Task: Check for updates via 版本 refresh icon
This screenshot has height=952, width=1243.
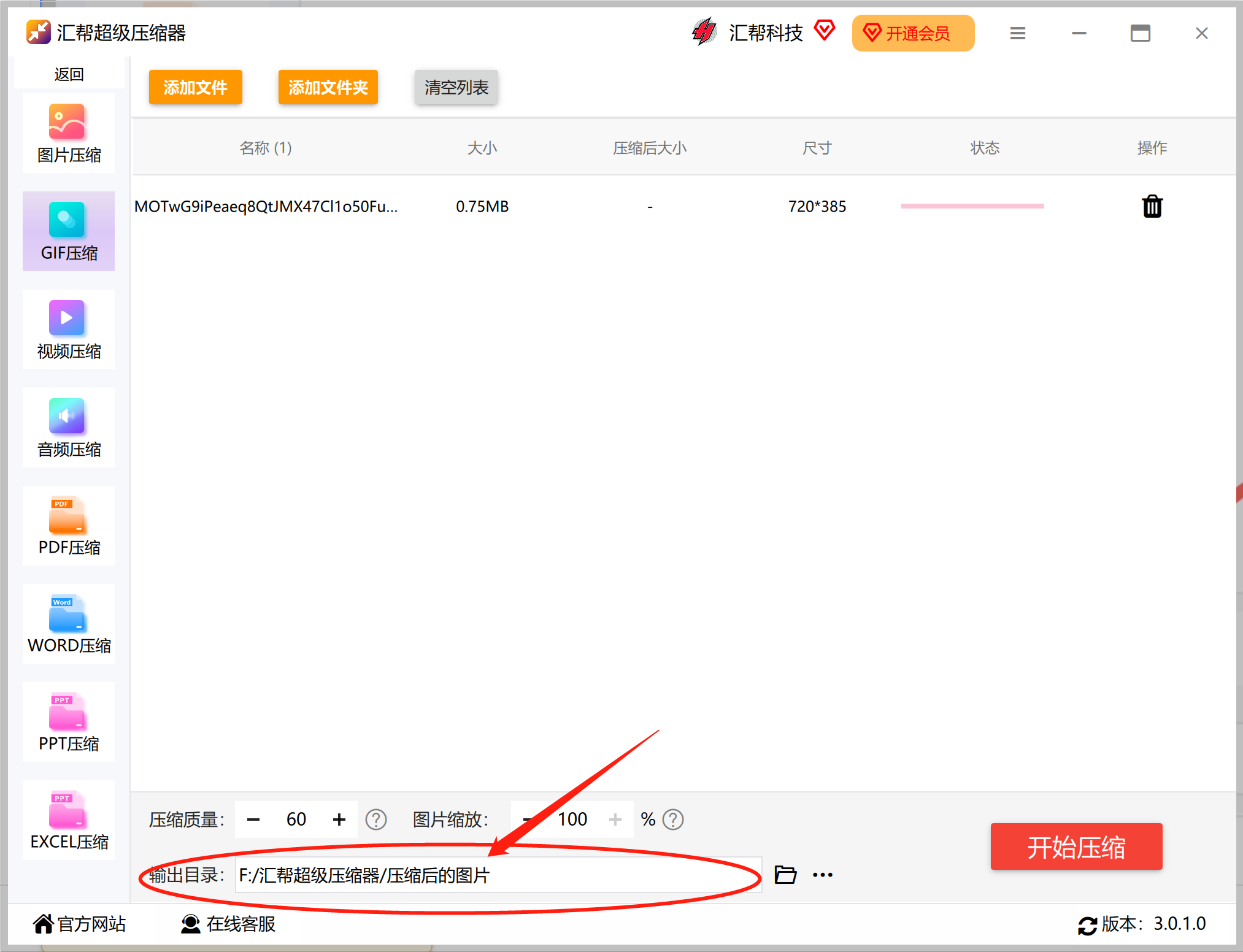Action: point(1087,925)
